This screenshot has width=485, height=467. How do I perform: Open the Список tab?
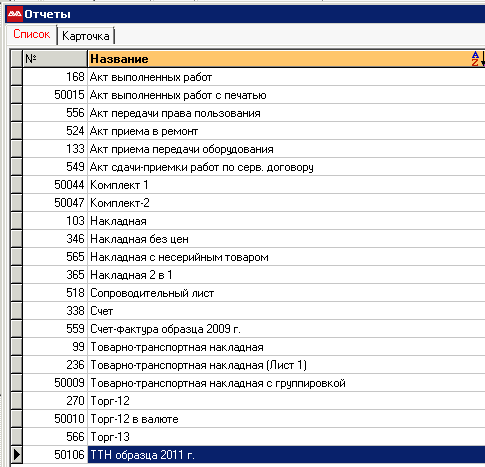[32, 34]
